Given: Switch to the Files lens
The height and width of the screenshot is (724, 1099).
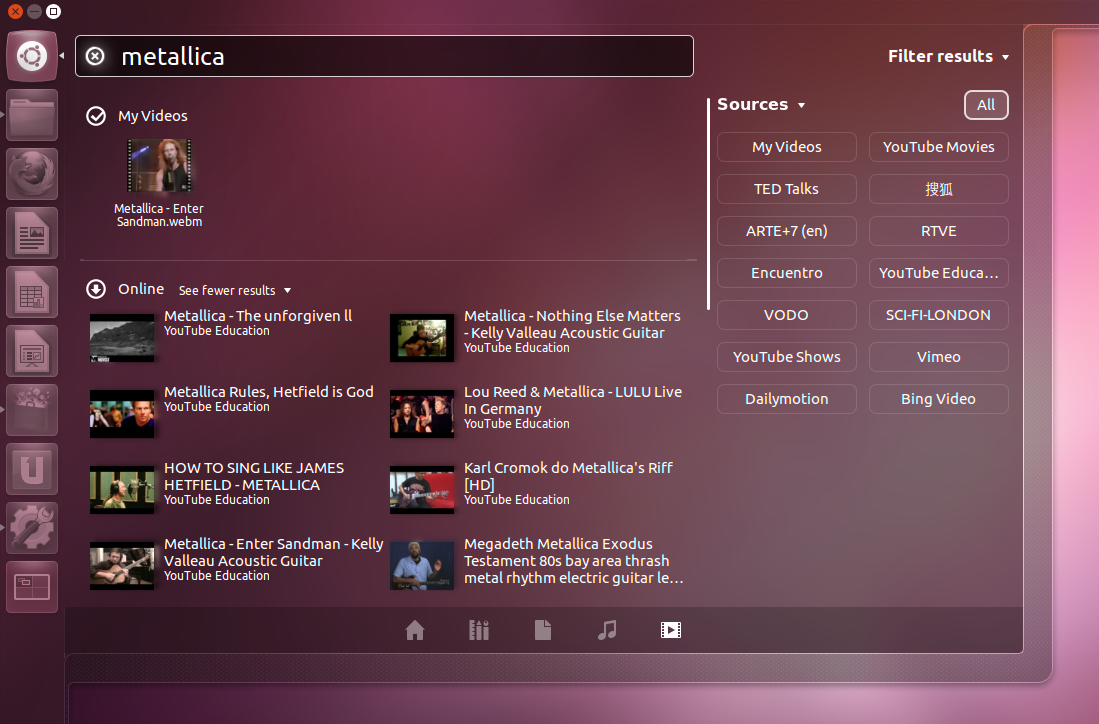Looking at the screenshot, I should pyautogui.click(x=543, y=630).
